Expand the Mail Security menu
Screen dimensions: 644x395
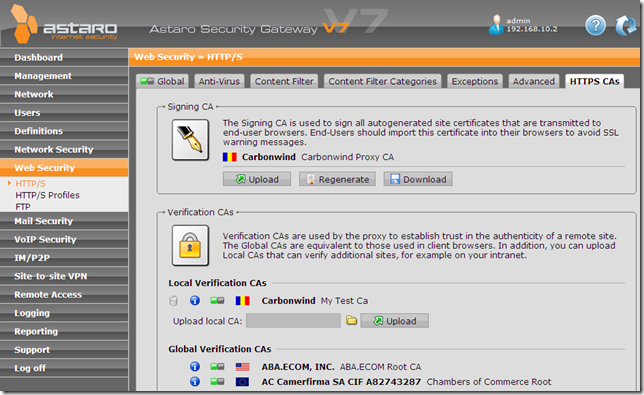(x=64, y=221)
